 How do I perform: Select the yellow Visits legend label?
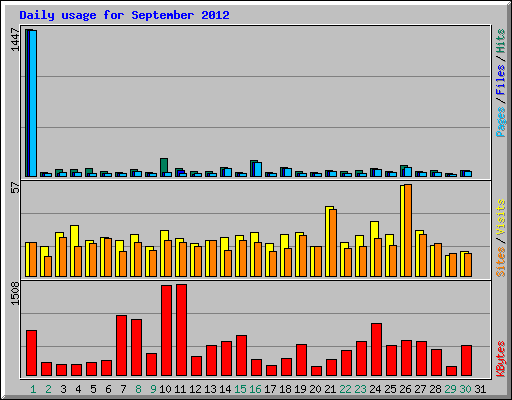(501, 218)
